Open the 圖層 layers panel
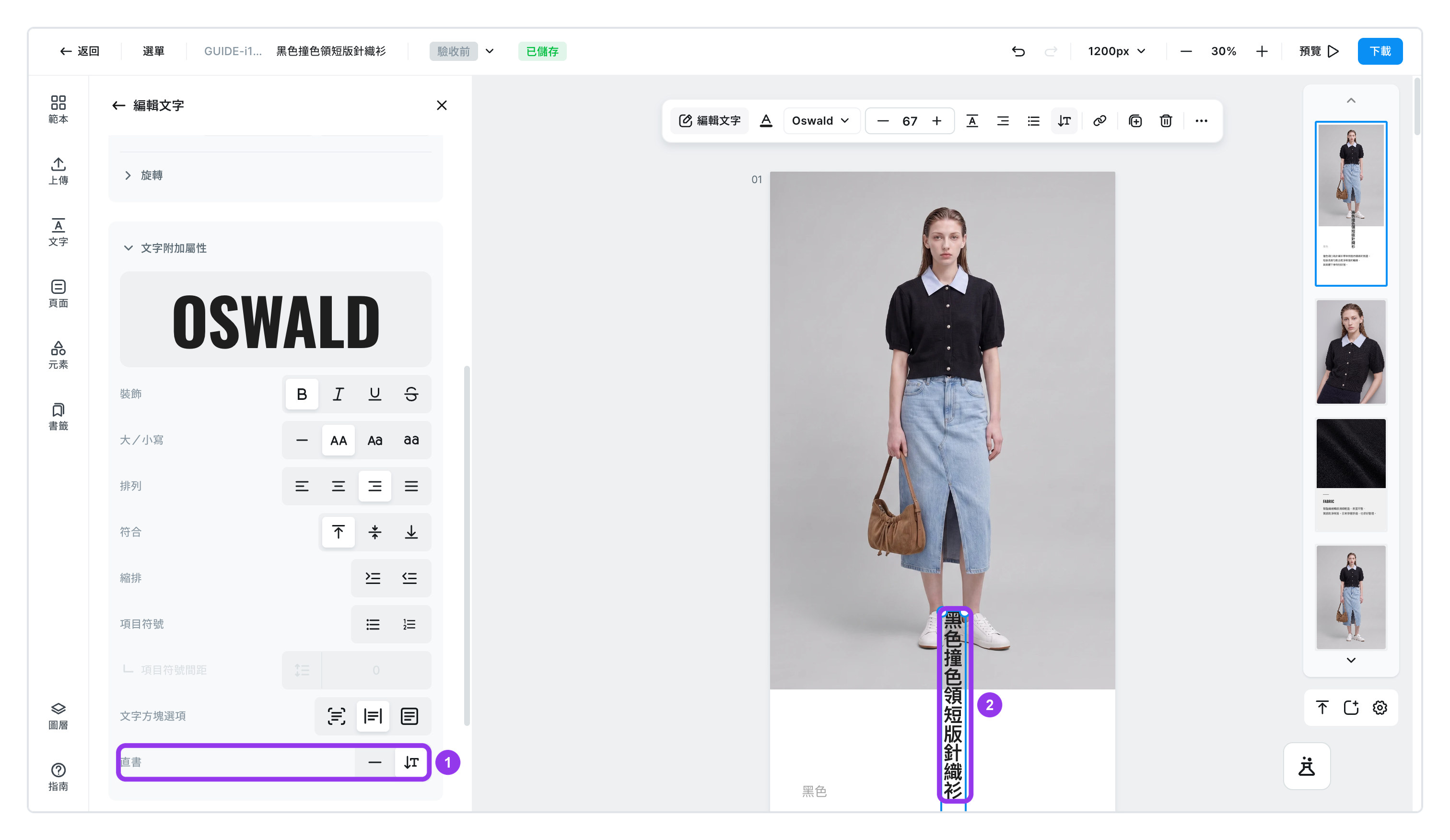This screenshot has height=840, width=1450. coord(58,716)
